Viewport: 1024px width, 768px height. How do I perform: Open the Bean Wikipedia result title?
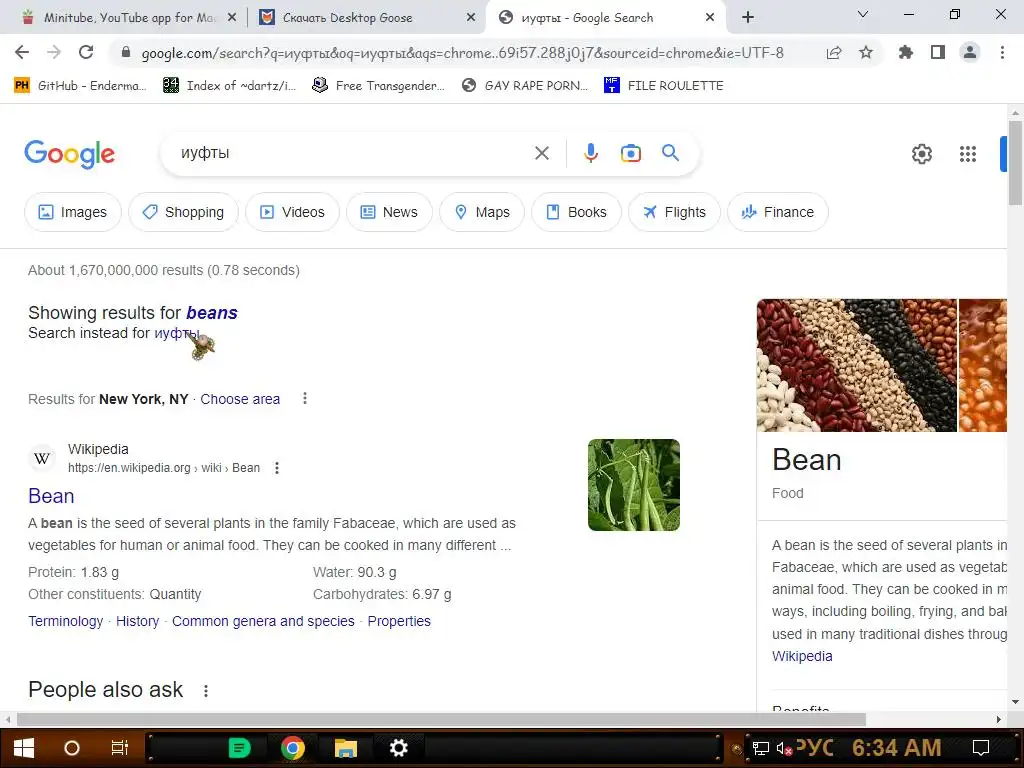(x=51, y=496)
